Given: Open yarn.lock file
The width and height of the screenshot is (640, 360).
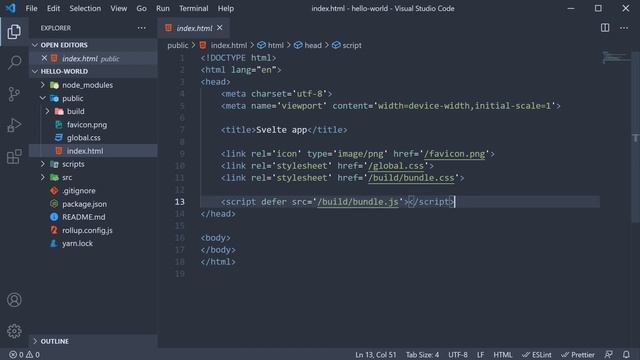Looking at the screenshot, I should coord(93,244).
